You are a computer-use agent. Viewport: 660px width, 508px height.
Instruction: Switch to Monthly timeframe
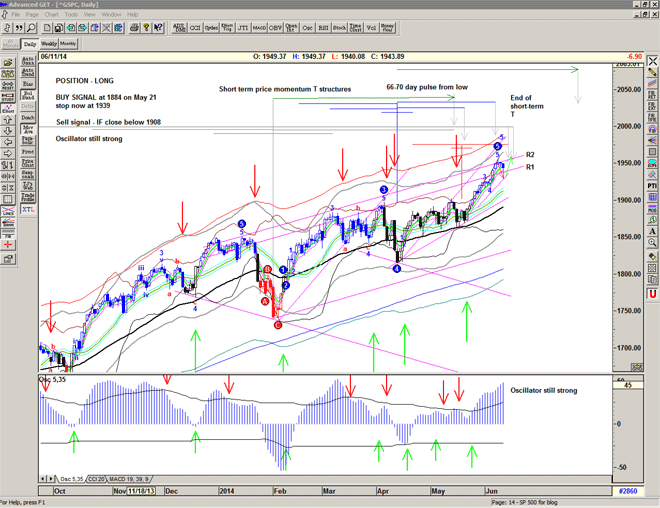tap(69, 44)
